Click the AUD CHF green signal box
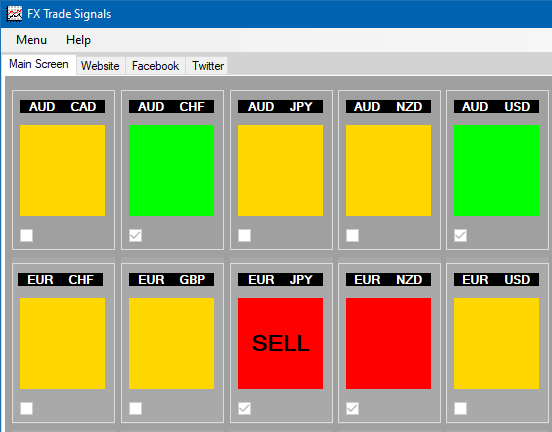This screenshot has width=552, height=432. tap(171, 170)
